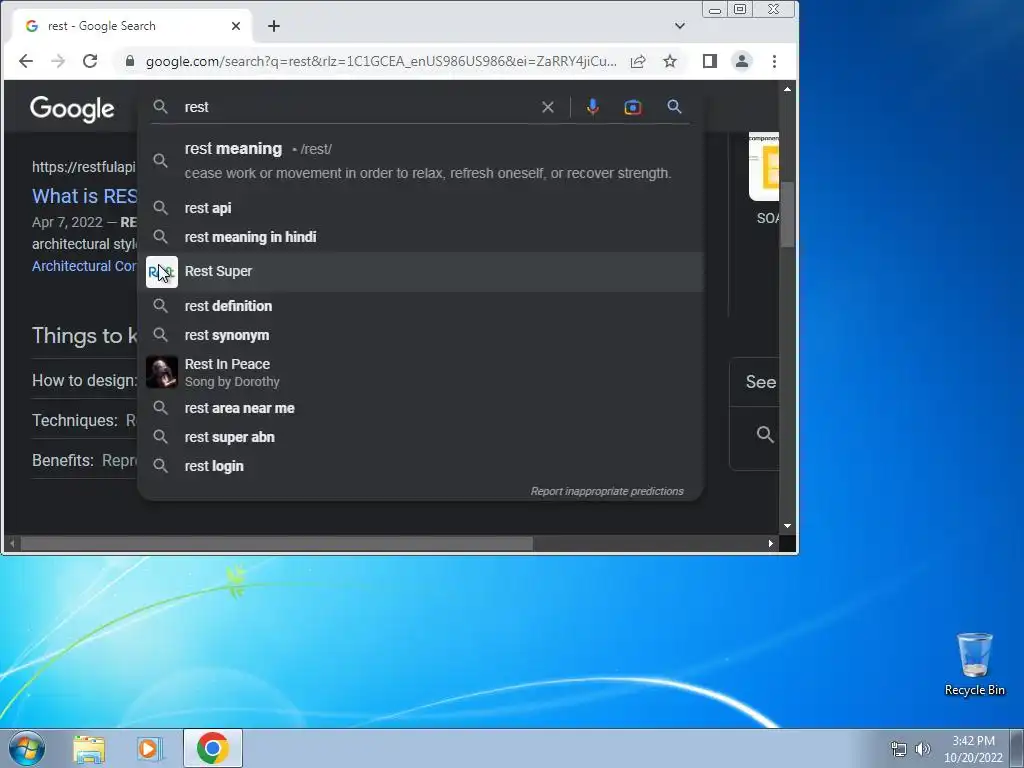The height and width of the screenshot is (768, 1024).
Task: Click the 'See' panel magnifier icon
Action: pos(765,434)
